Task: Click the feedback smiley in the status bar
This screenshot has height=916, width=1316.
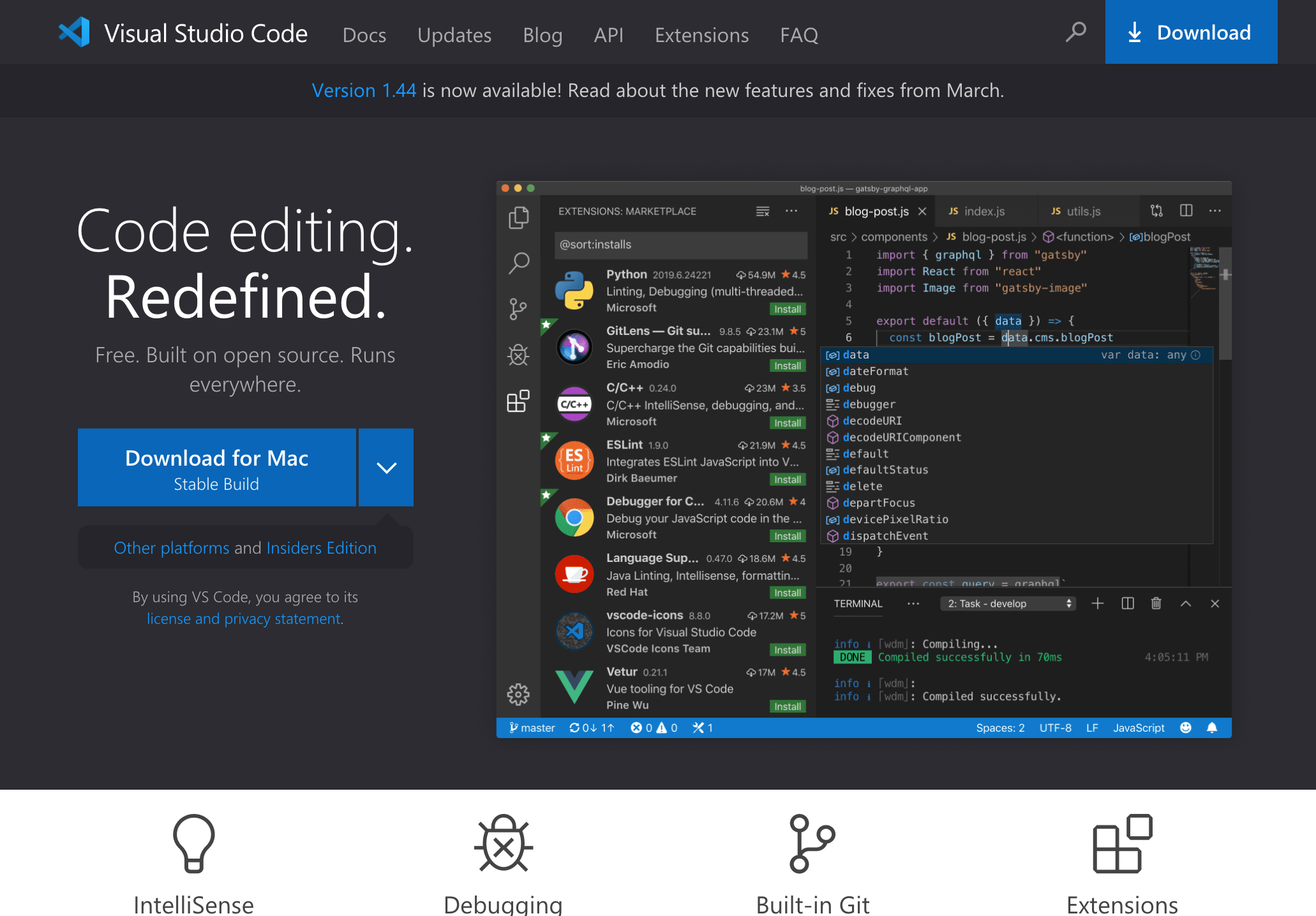Action: pyautogui.click(x=1186, y=727)
